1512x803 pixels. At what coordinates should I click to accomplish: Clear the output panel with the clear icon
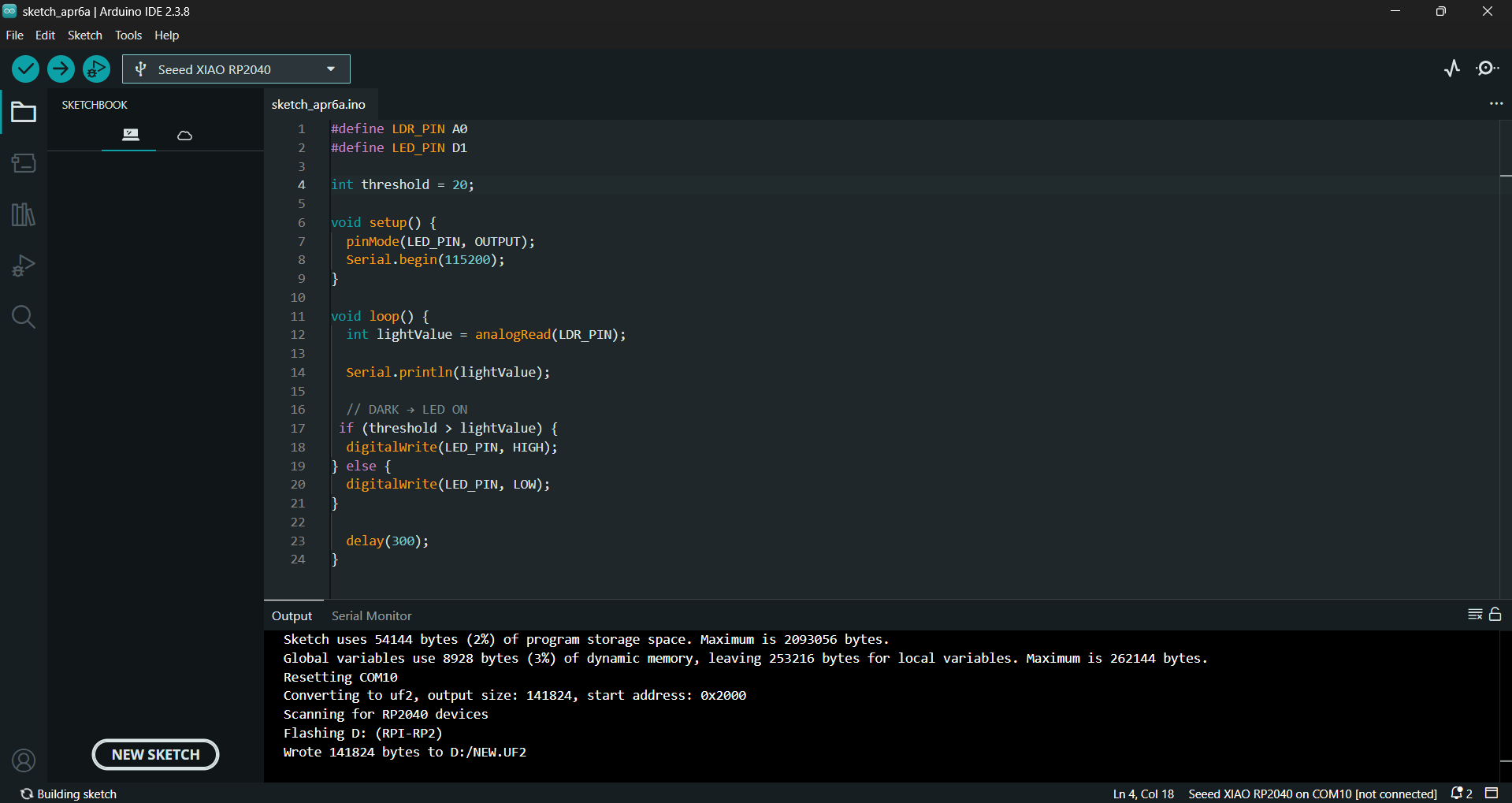pyautogui.click(x=1474, y=615)
